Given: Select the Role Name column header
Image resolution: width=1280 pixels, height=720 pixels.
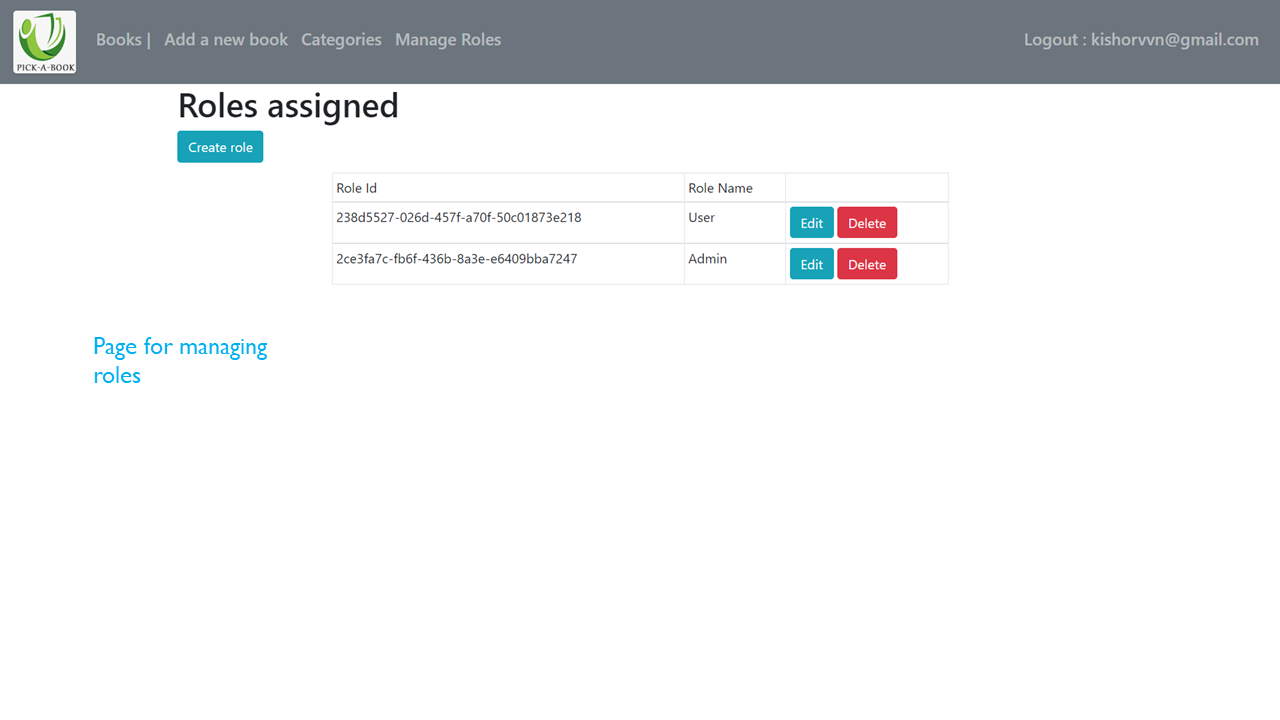Looking at the screenshot, I should pyautogui.click(x=735, y=188).
